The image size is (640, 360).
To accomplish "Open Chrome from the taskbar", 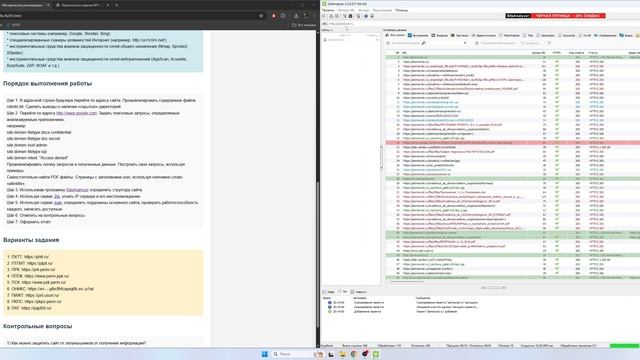I will point(353,354).
